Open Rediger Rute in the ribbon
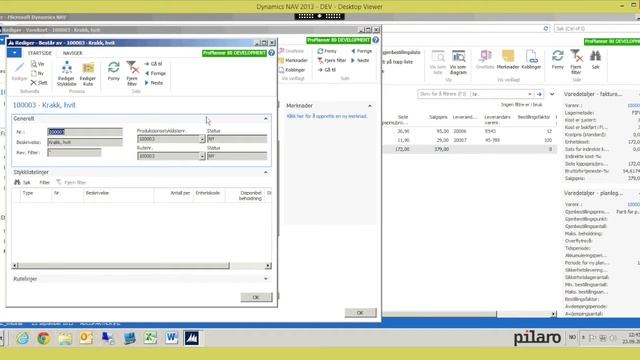Screen dimensions: 640x360 [x=88, y=73]
